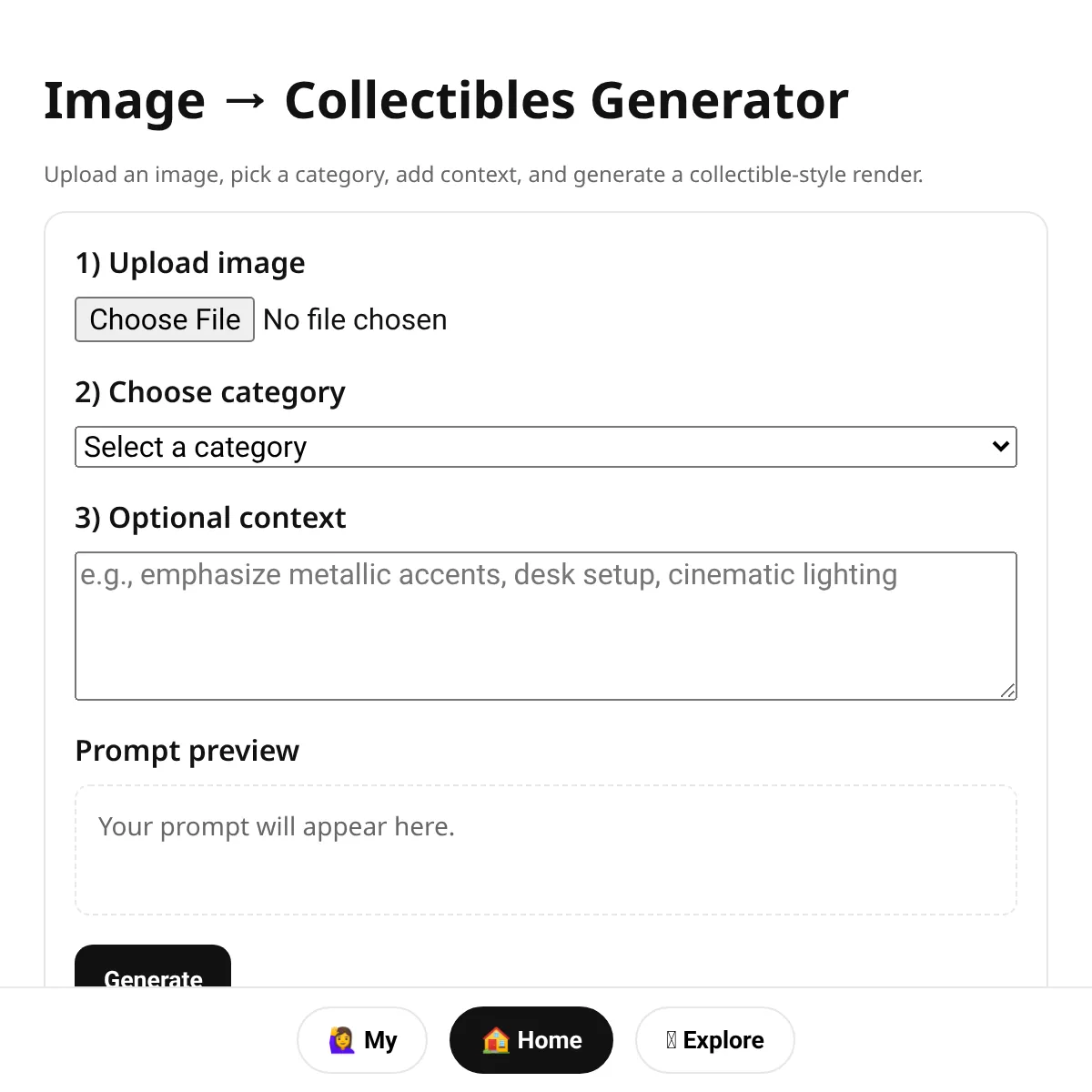Click the "3) Optional context" heading

(210, 518)
